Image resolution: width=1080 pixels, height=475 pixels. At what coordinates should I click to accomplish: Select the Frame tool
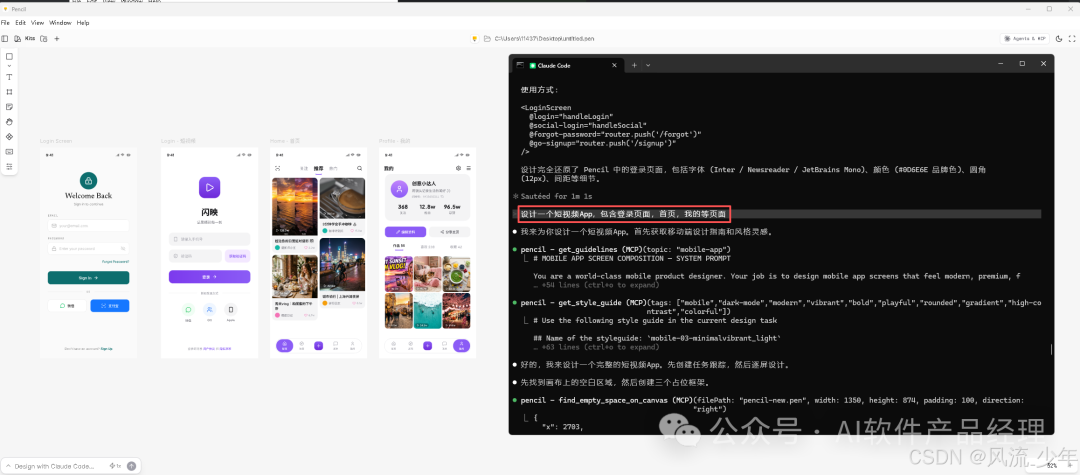[10, 92]
